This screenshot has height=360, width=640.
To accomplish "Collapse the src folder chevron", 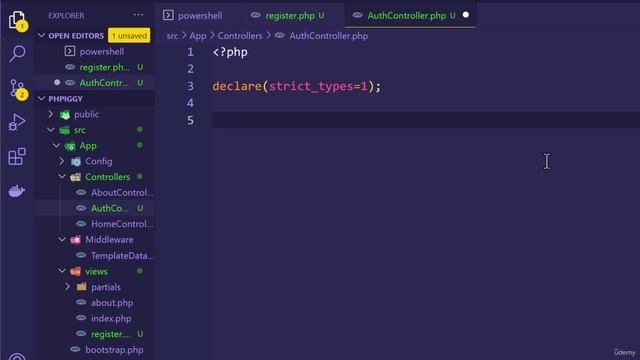I will (51, 130).
